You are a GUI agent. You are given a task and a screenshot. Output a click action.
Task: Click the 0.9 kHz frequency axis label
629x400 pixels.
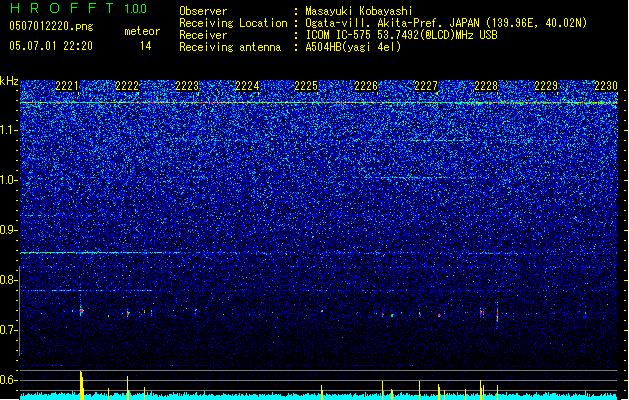coord(9,230)
